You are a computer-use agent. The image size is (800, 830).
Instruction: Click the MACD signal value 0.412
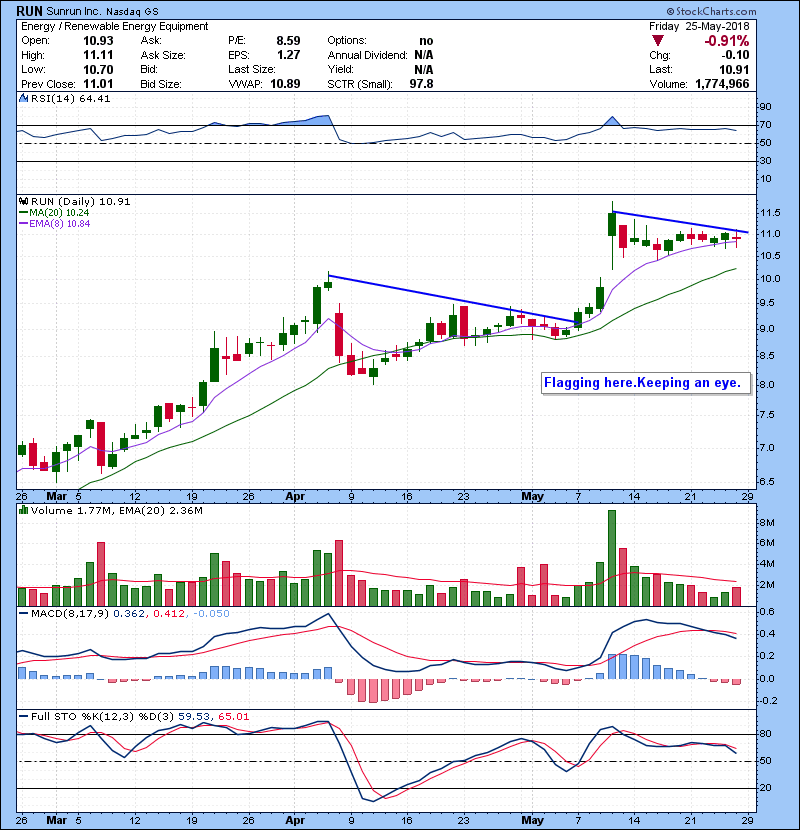[169, 614]
